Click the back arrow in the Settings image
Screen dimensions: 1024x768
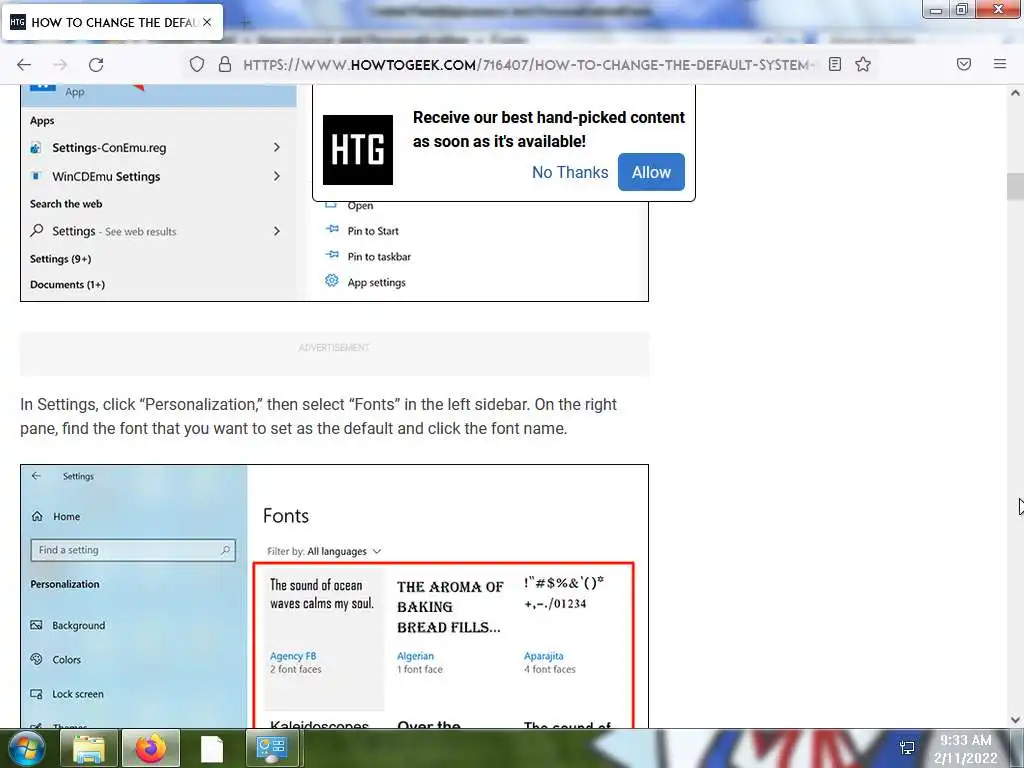[x=37, y=476]
